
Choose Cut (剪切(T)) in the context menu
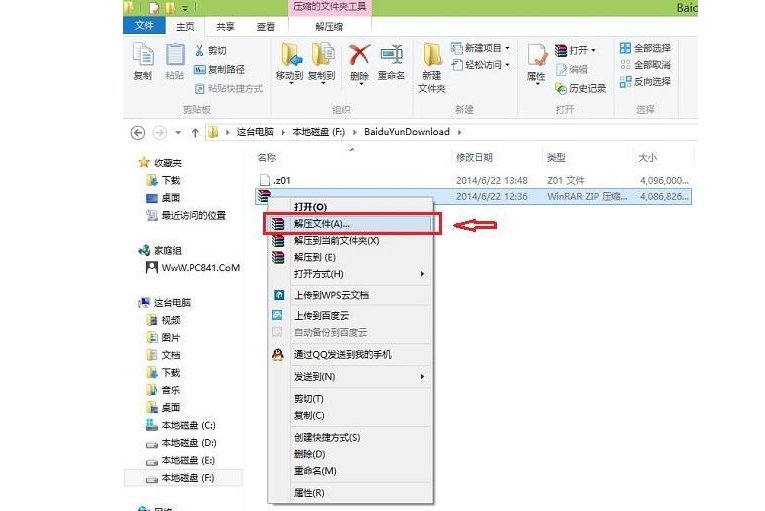point(349,399)
